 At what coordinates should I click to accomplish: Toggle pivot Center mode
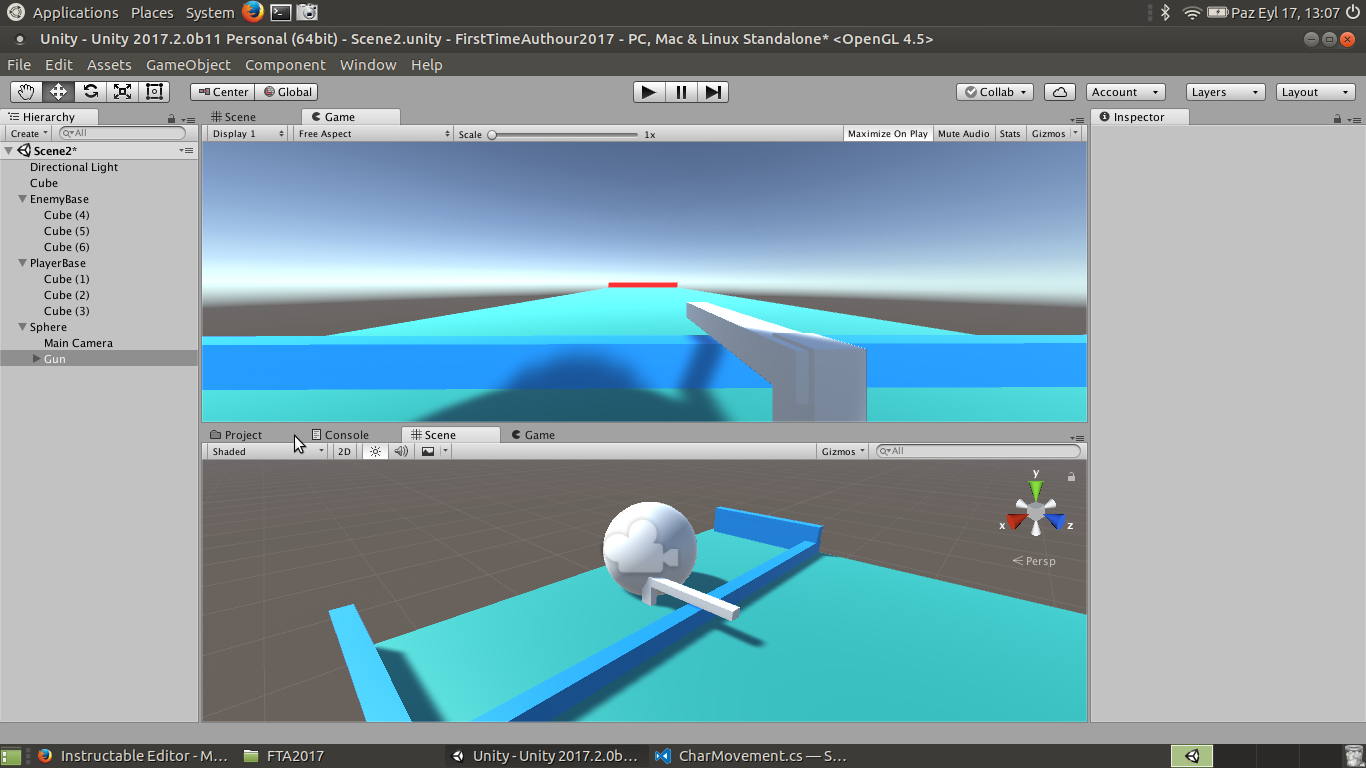(x=223, y=92)
